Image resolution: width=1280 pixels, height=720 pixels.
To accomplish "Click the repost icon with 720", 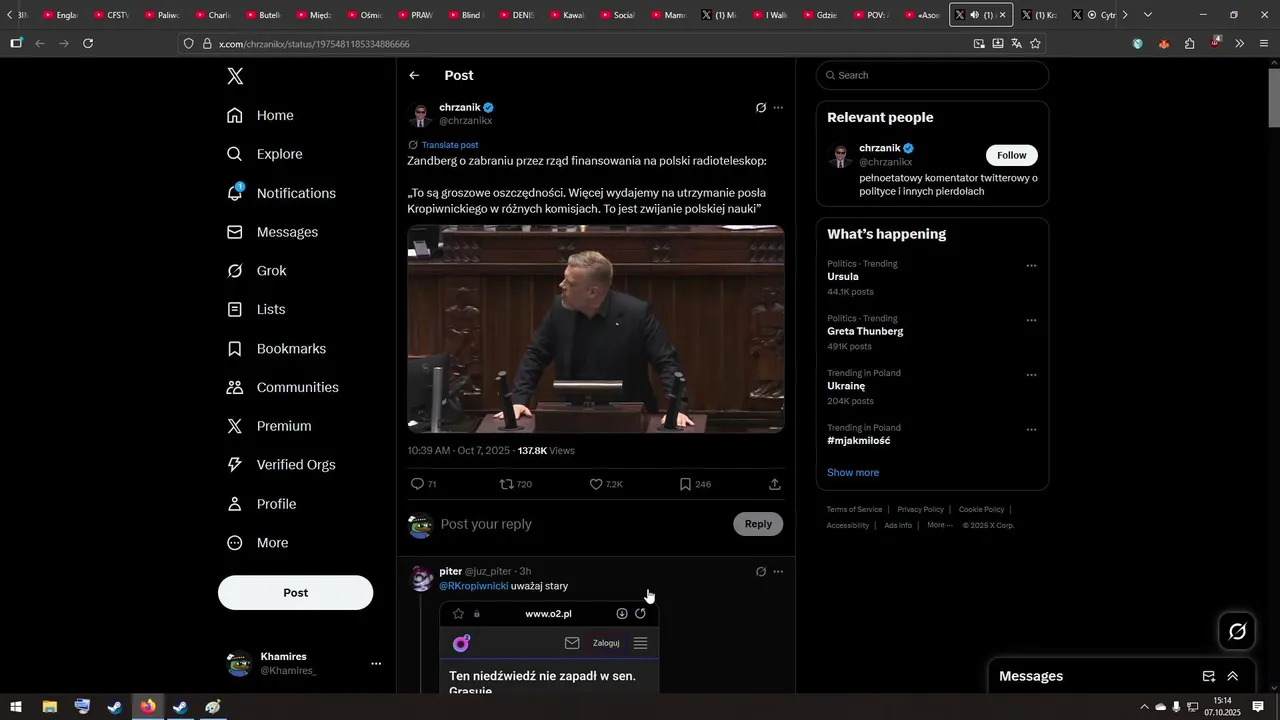I will click(x=506, y=484).
